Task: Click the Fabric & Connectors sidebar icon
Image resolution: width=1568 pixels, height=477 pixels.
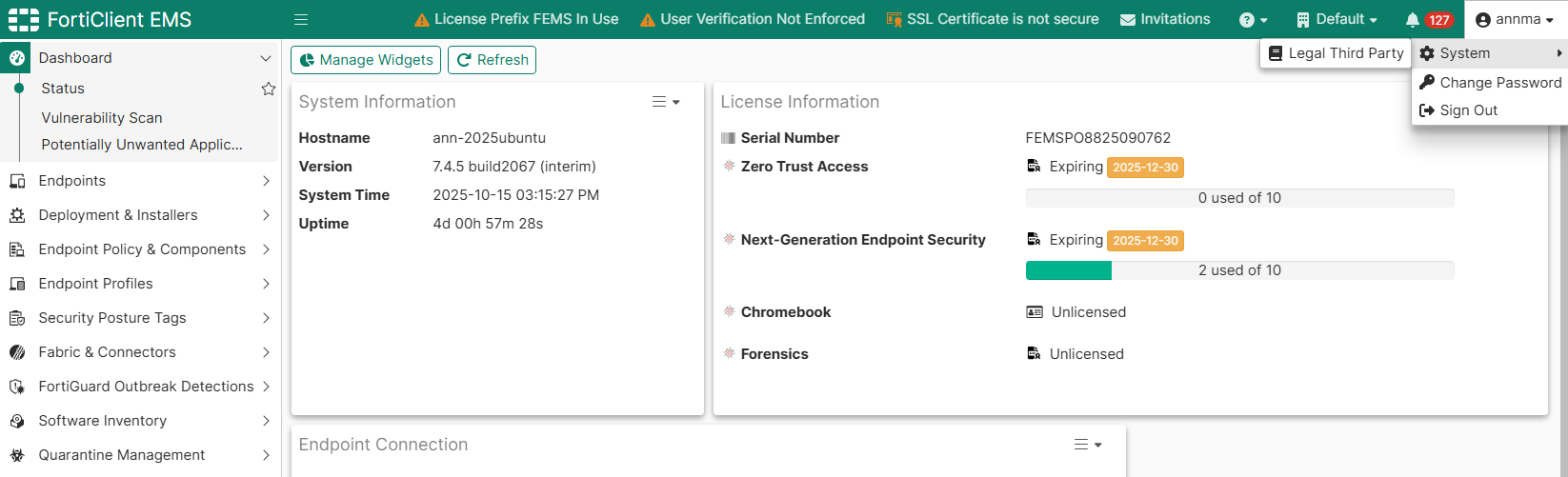Action: coord(17,352)
